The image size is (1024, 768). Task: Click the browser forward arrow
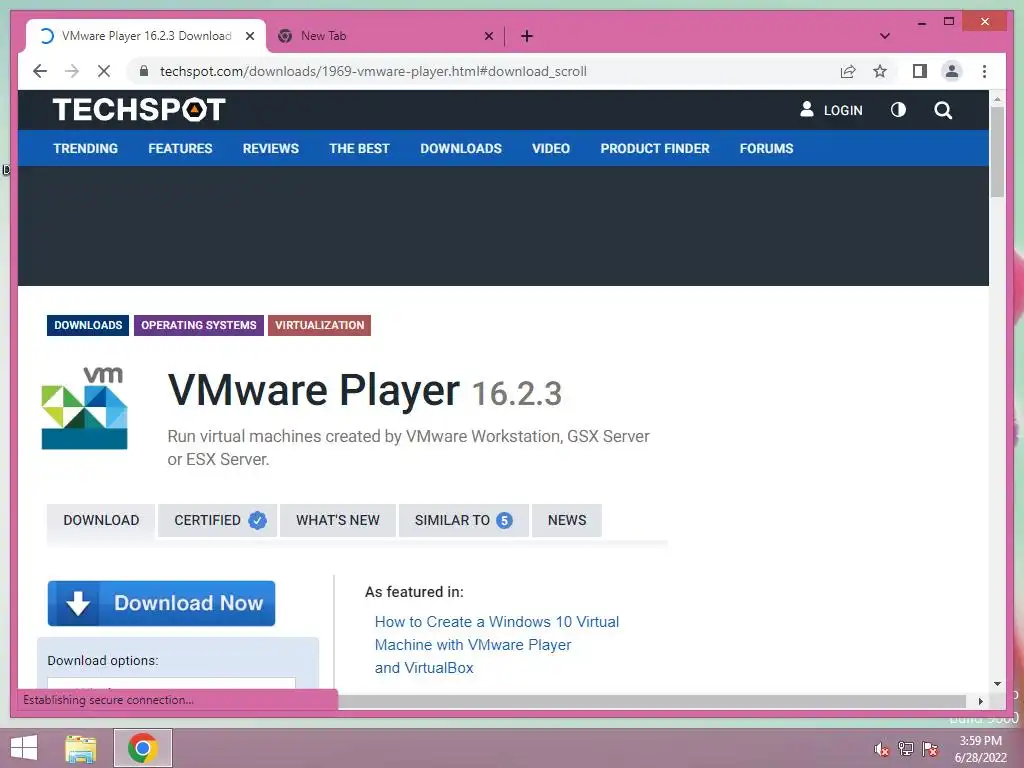(72, 71)
